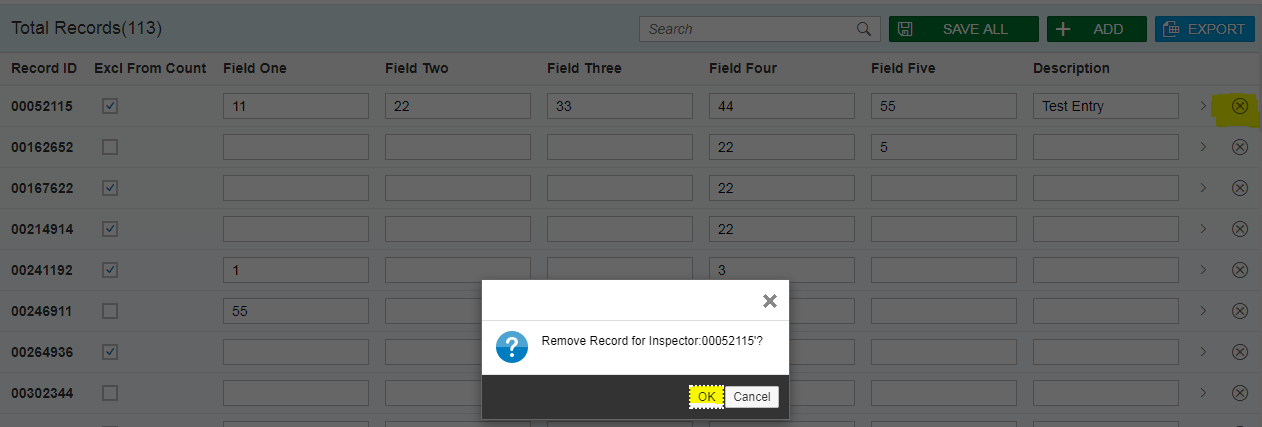
Task: Sort by the Record ID column header
Action: click(x=44, y=68)
